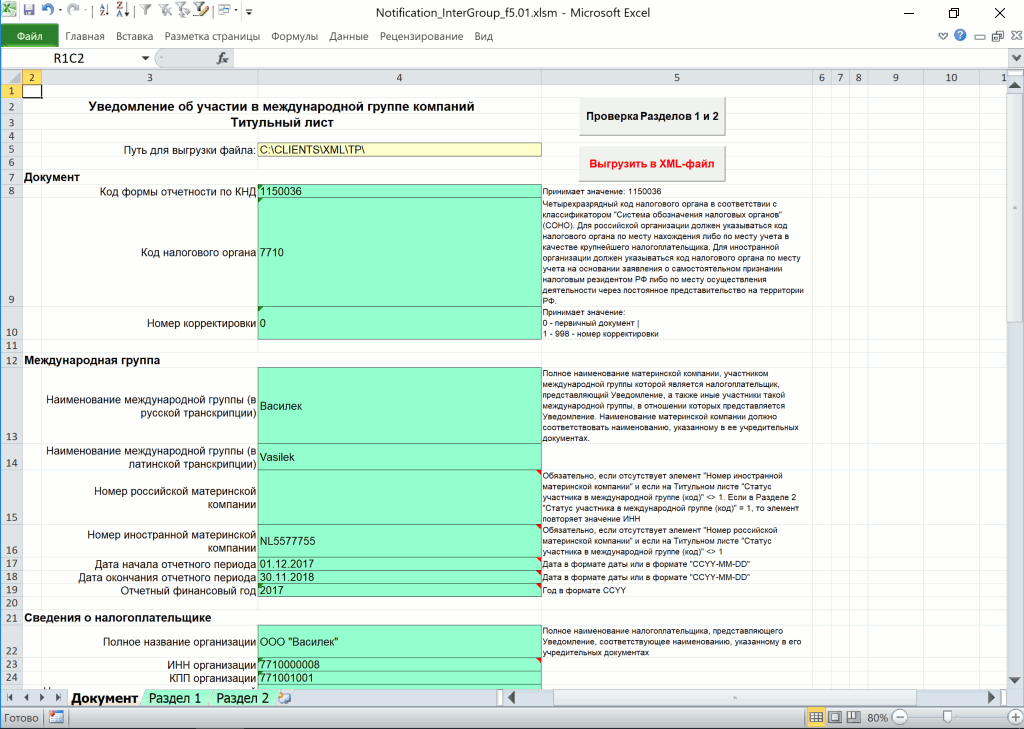Select the cell containing NL5577755
Viewport: 1024px width, 729px height.
(x=400, y=541)
